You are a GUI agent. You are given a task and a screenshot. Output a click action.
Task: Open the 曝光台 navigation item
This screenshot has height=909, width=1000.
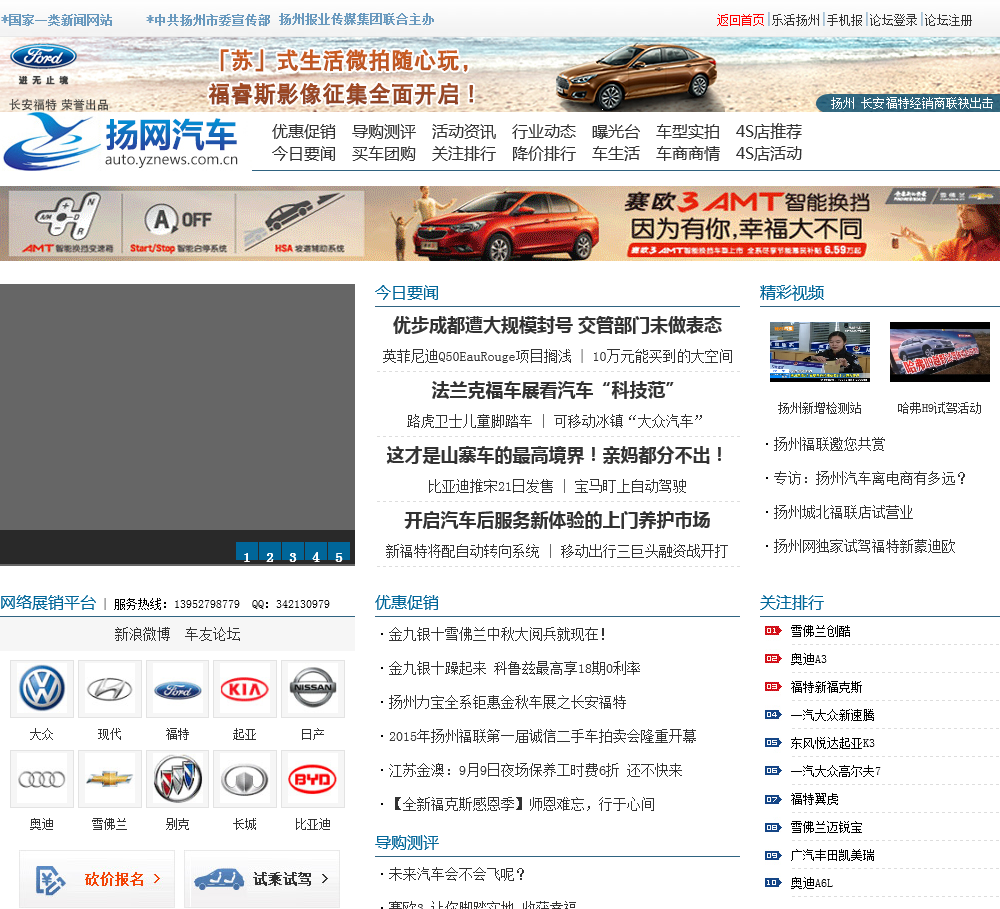[x=615, y=131]
